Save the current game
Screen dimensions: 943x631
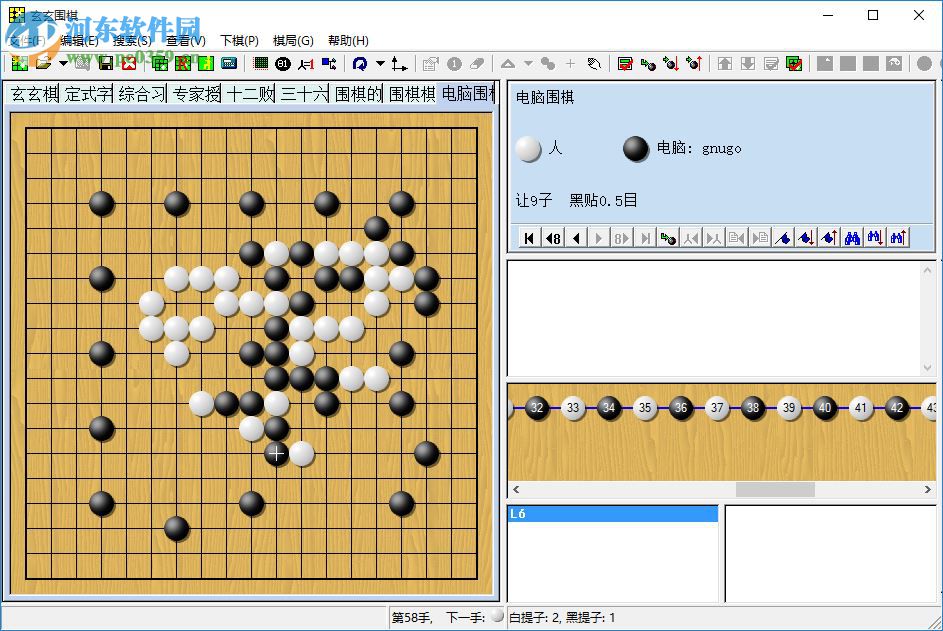[x=107, y=63]
